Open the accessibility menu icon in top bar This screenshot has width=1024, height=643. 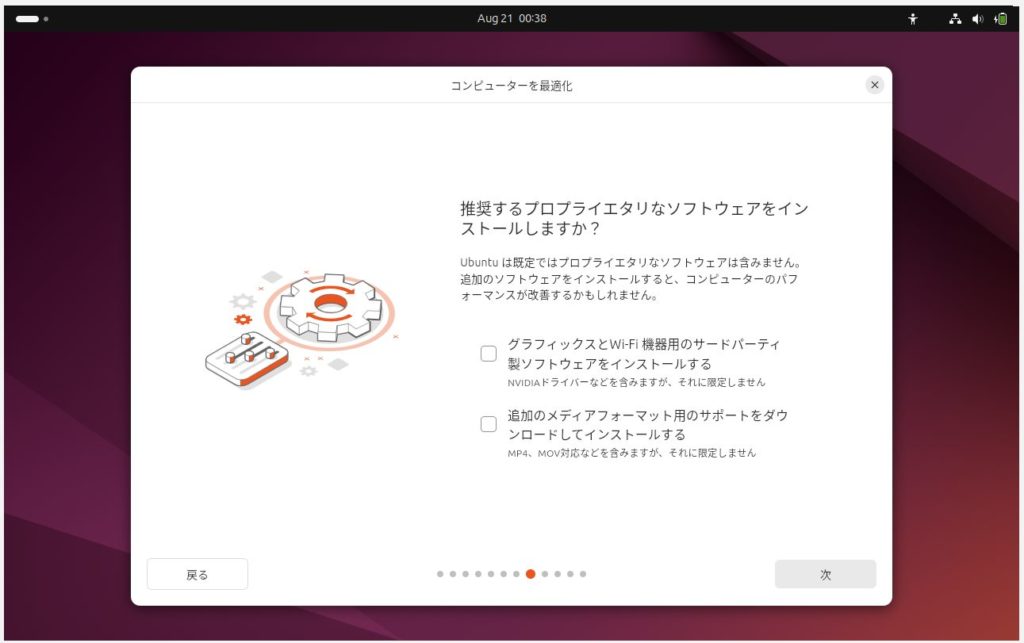coord(913,19)
